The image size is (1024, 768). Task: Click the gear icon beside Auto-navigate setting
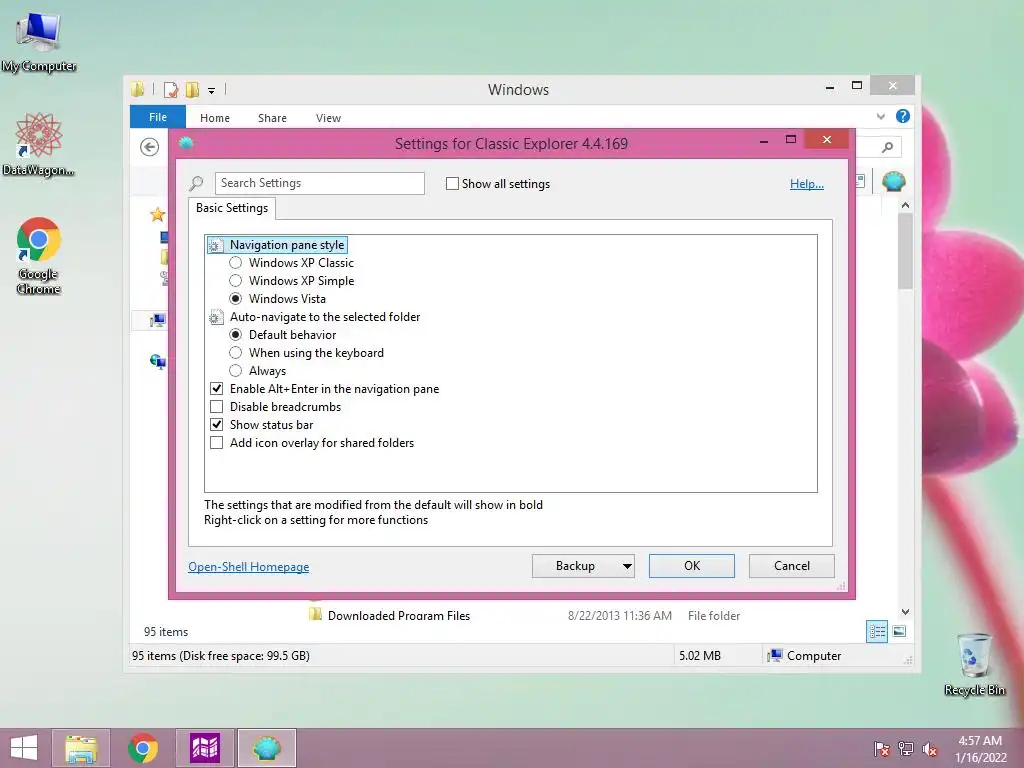[216, 317]
